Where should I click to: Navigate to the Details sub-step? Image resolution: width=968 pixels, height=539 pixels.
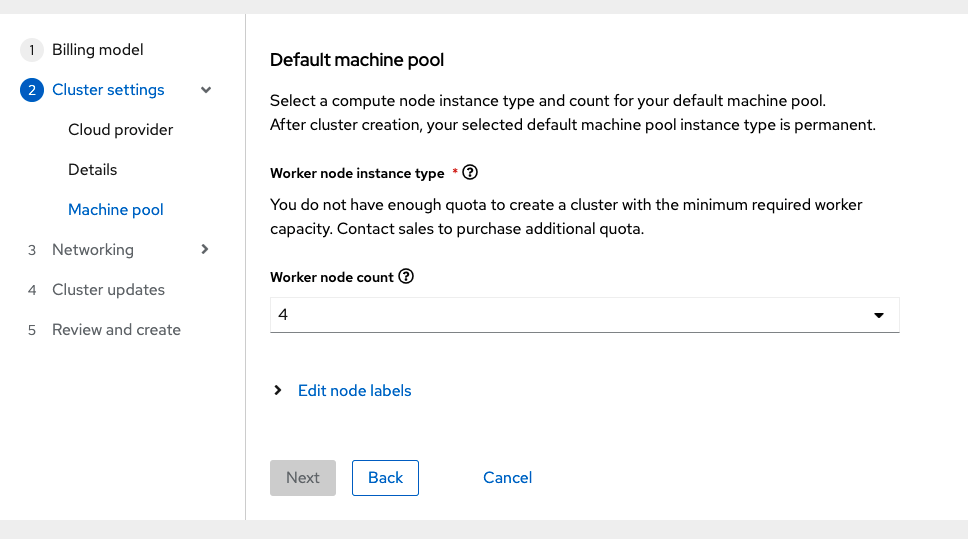pos(93,170)
